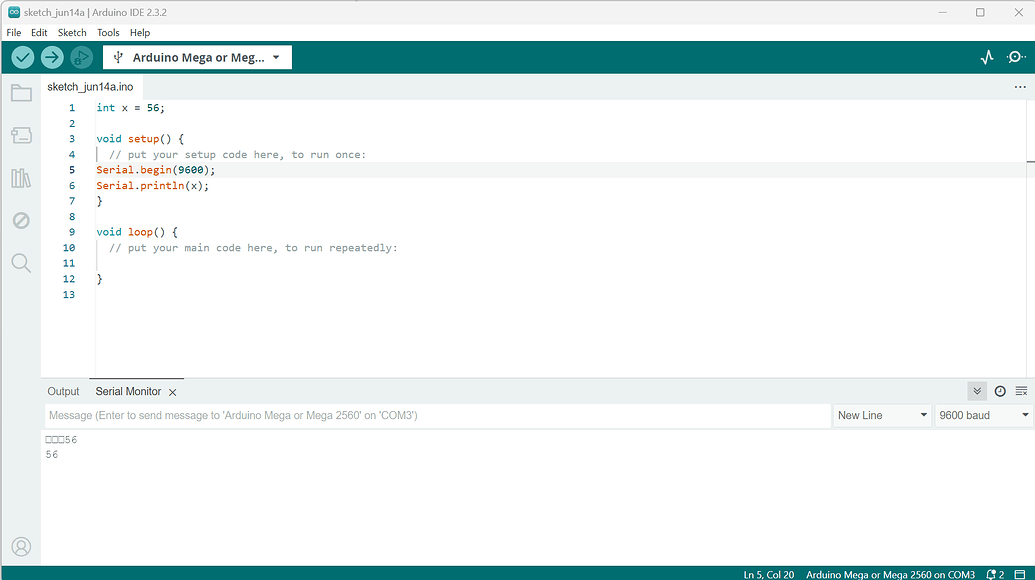Toggle timestamps in the Serial Monitor
Screen dimensions: 1035x580
[1000, 391]
